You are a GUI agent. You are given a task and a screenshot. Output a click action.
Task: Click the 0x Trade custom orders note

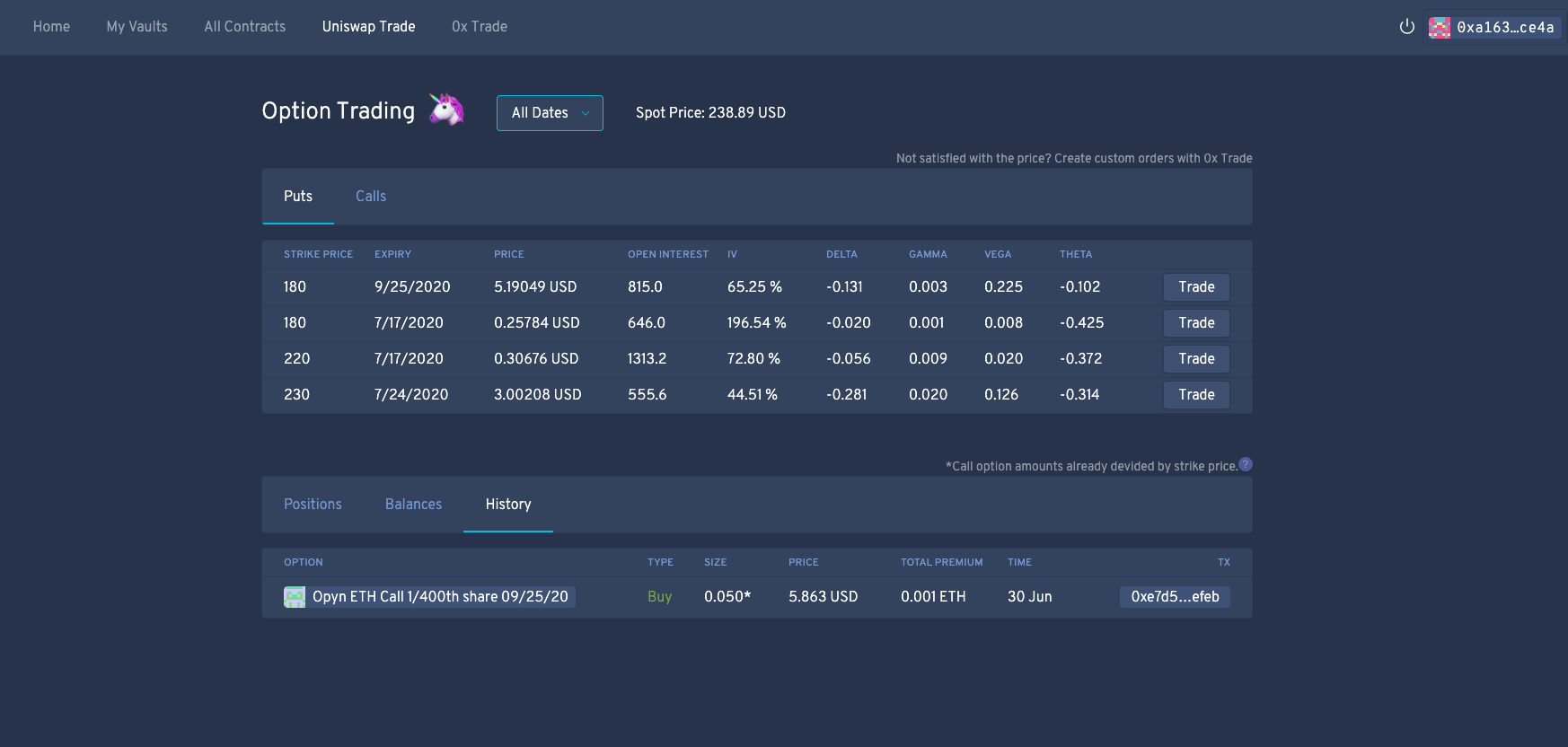(x=1074, y=159)
